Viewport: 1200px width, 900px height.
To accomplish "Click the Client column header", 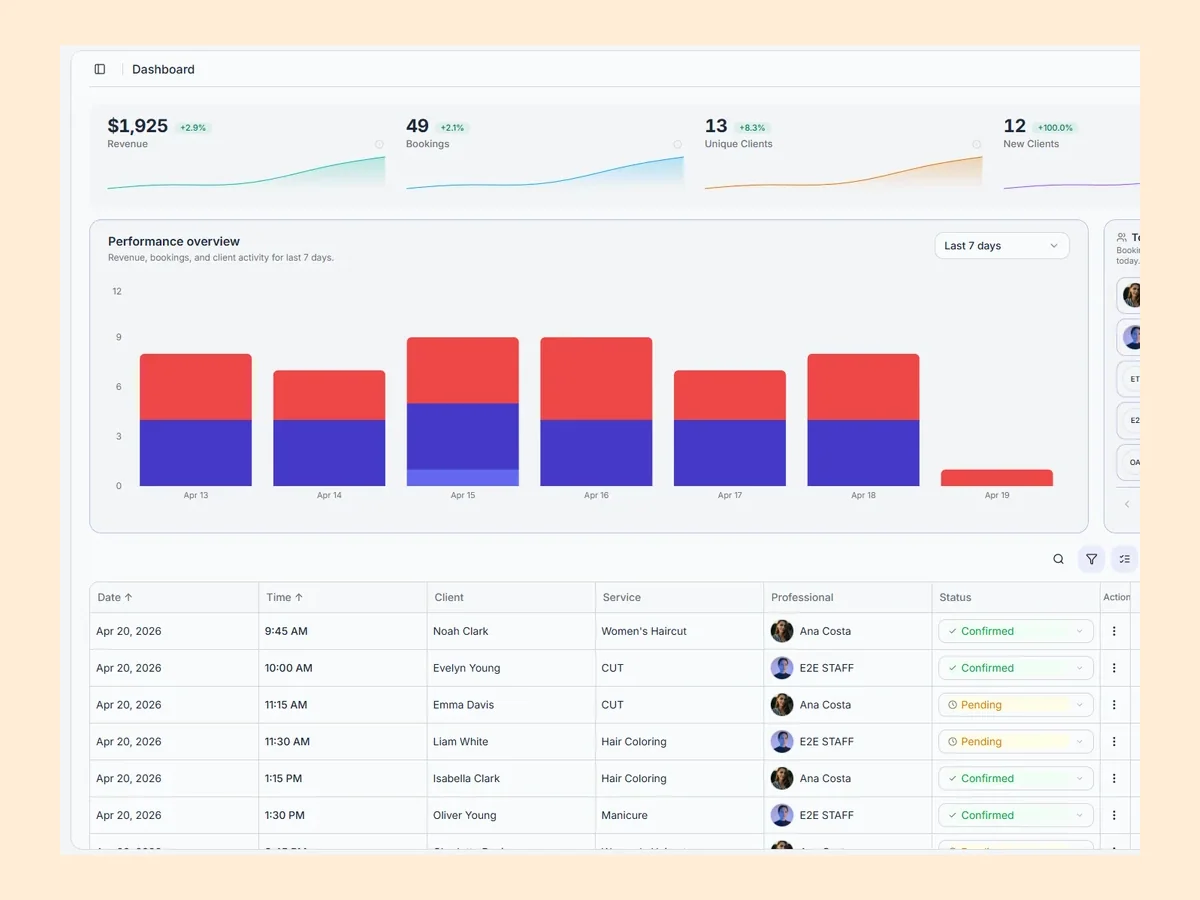I will pos(449,597).
